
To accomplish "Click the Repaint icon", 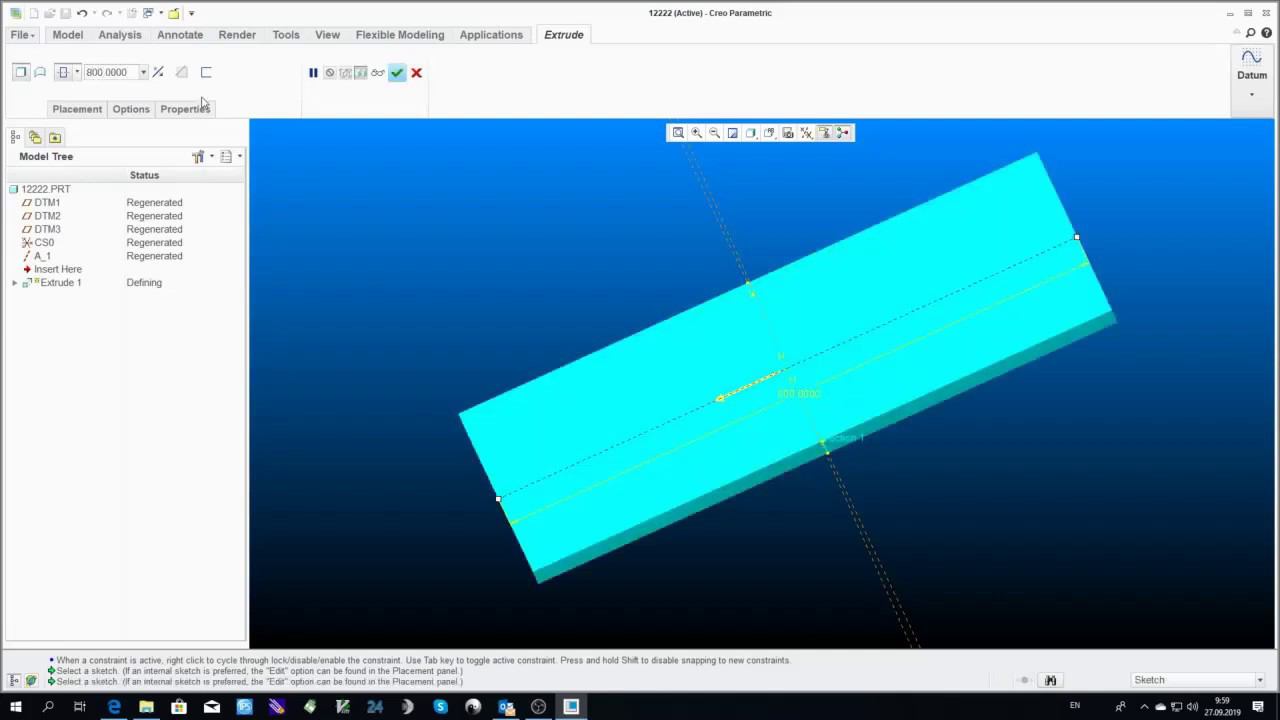I will pyautogui.click(x=732, y=133).
